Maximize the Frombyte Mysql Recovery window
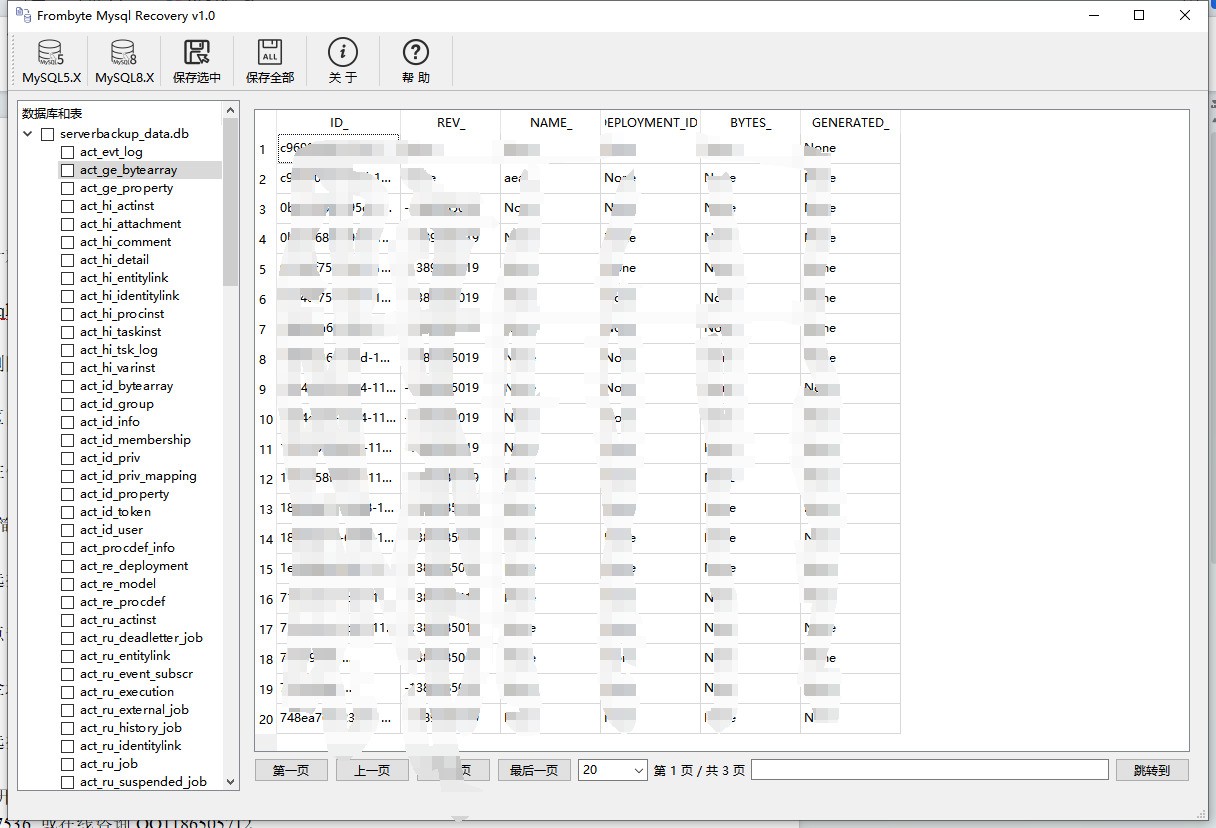Screen dimensions: 1216x828 coord(1139,15)
